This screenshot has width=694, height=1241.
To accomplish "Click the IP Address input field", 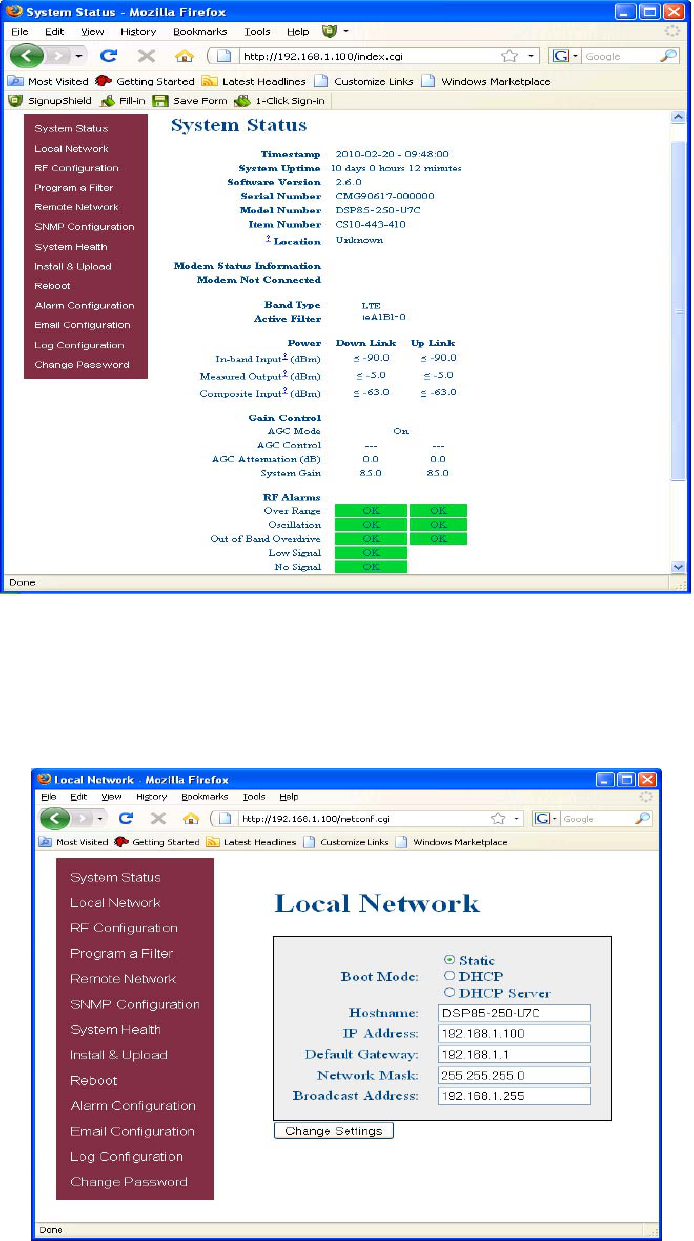I will point(514,1034).
